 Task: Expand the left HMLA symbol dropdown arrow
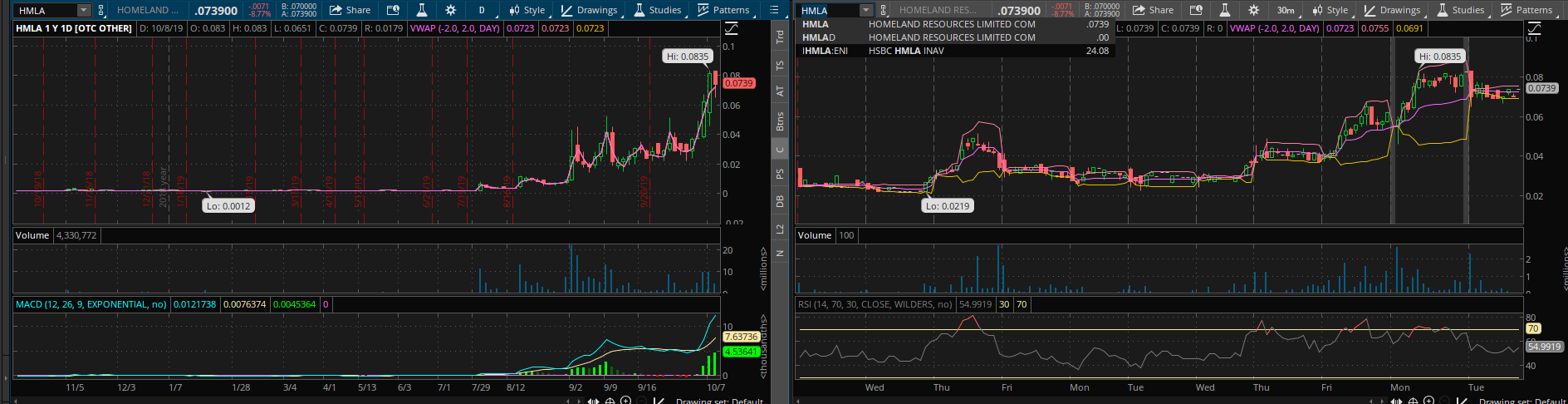tap(83, 10)
